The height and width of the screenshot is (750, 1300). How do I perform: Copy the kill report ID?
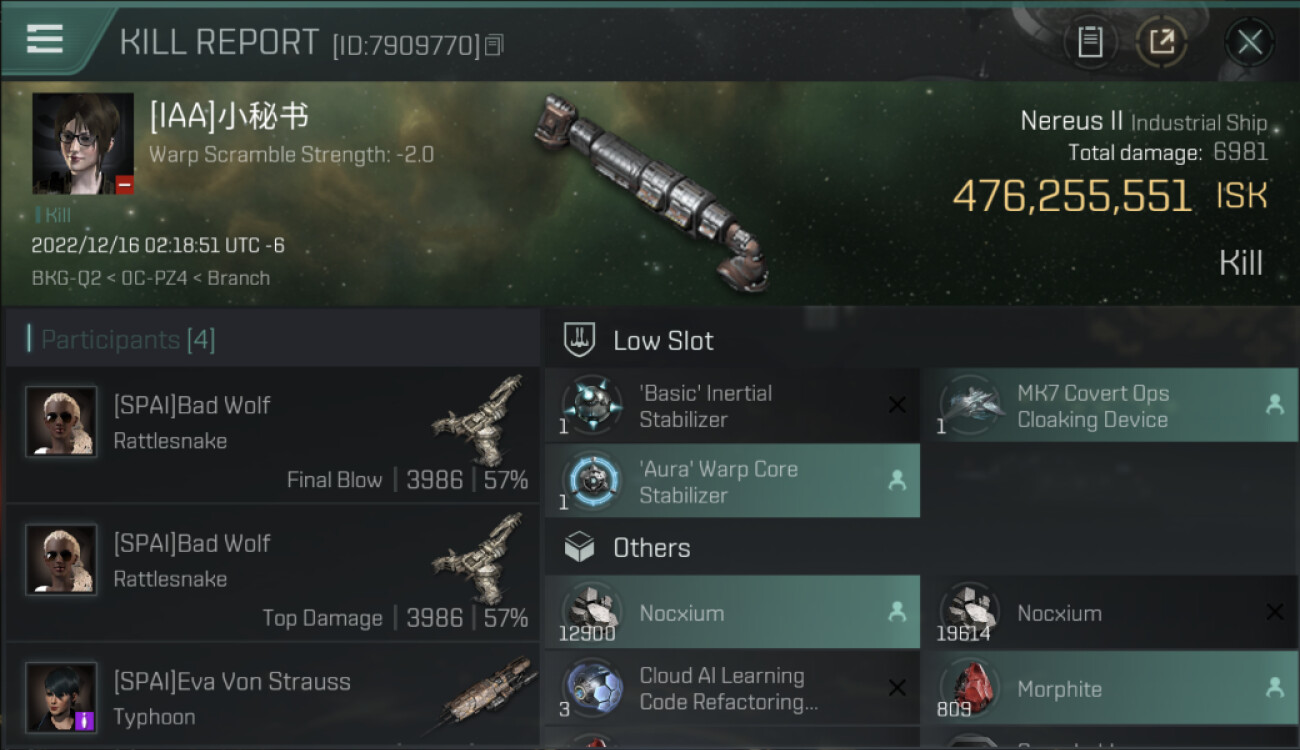[494, 45]
